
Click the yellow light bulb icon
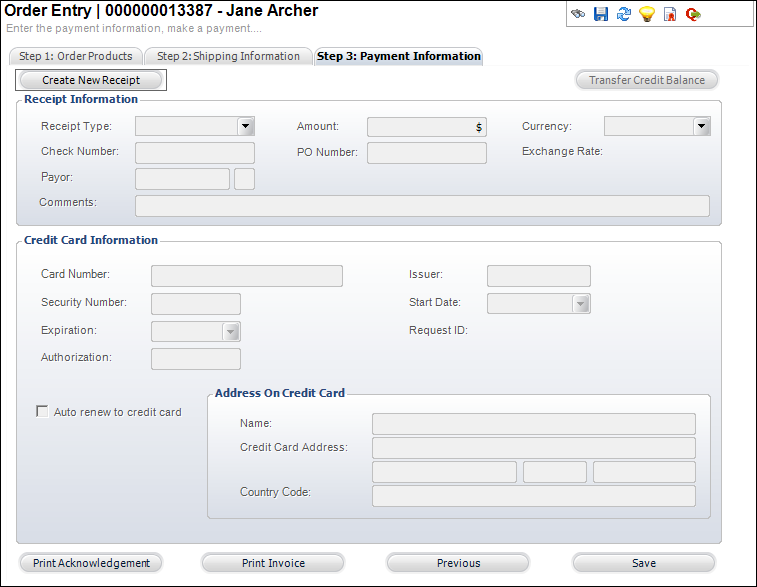[647, 14]
